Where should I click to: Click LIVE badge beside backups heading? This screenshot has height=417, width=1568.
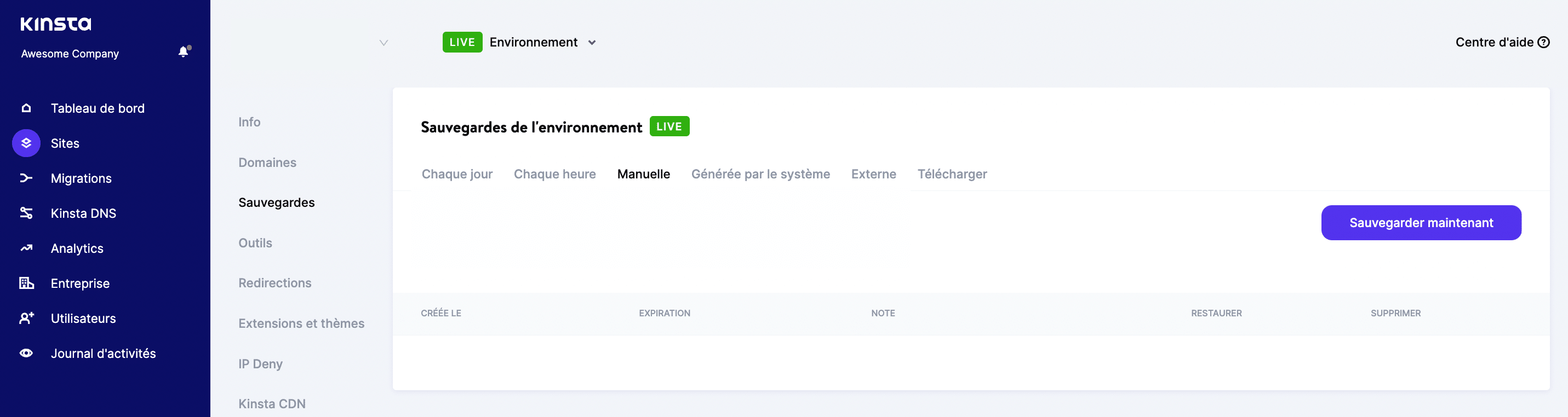click(x=669, y=126)
